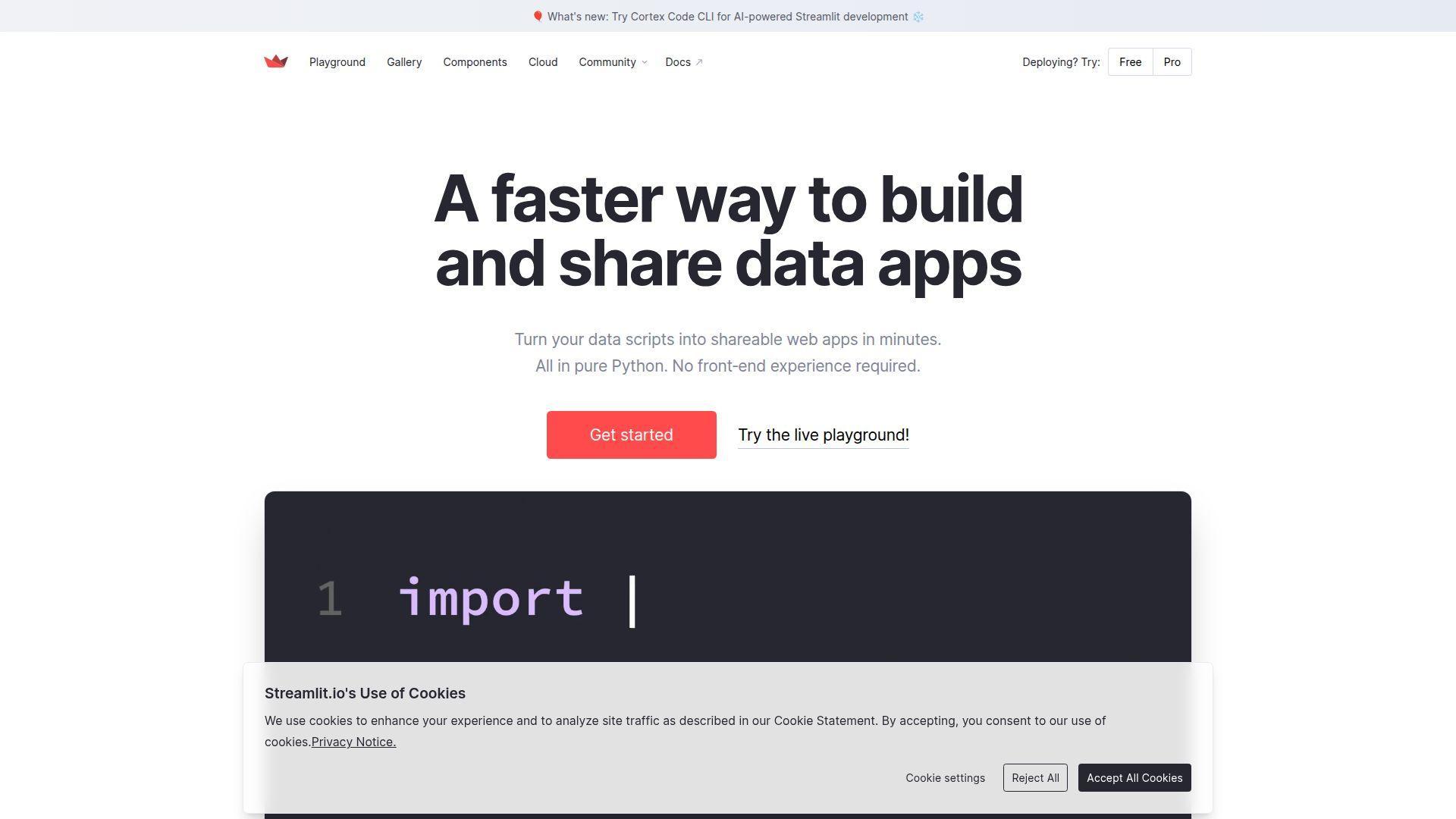Follow the Try the live playground link
Viewport: 1456px width, 819px height.
pyautogui.click(x=823, y=435)
